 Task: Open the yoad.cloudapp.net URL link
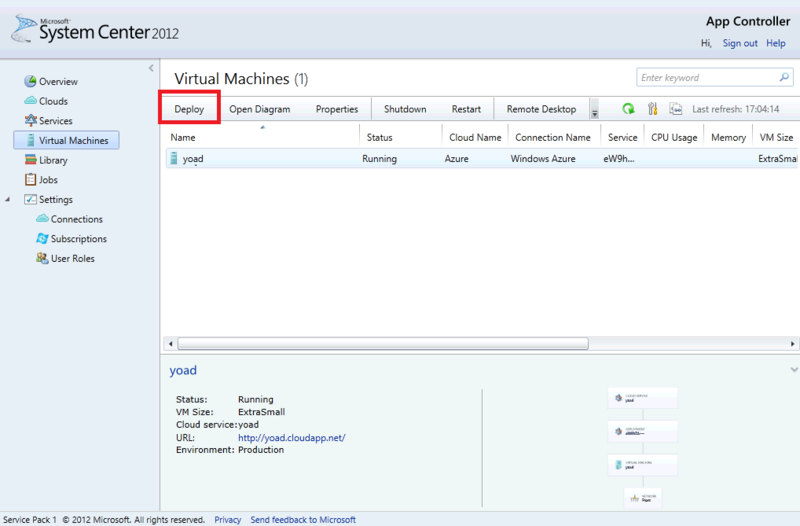[292, 437]
